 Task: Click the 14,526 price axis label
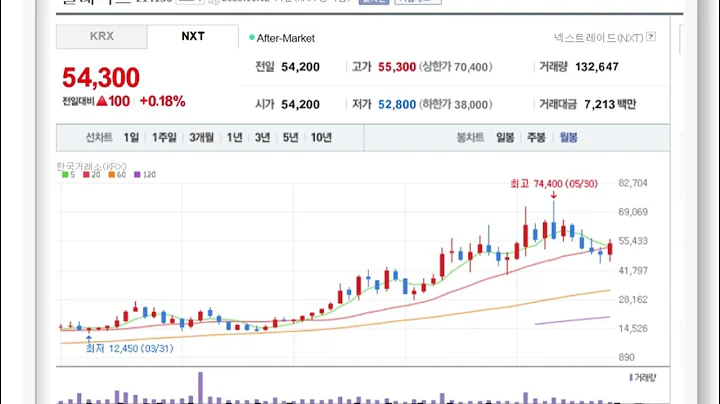pos(633,328)
